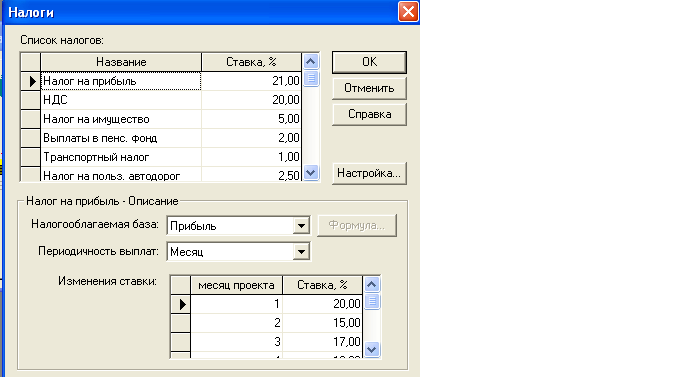
Task: Click row selector beside Транспортный налог
Action: coord(31,157)
